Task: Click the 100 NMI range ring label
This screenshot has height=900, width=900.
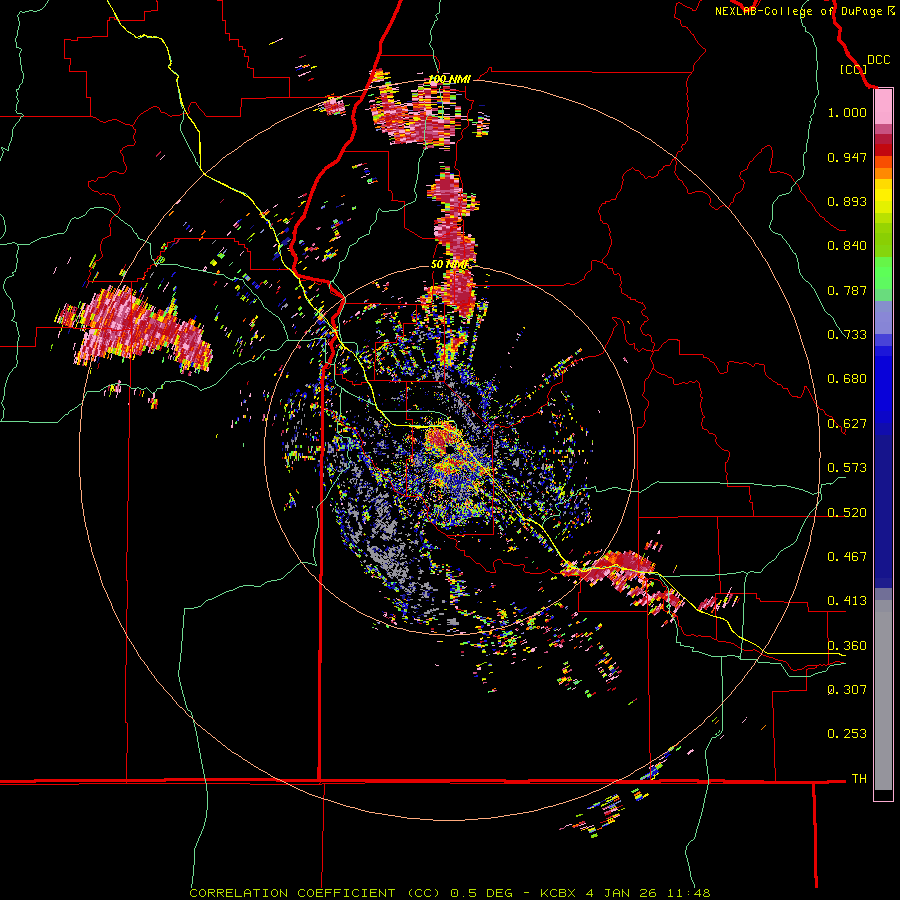Action: [x=450, y=79]
